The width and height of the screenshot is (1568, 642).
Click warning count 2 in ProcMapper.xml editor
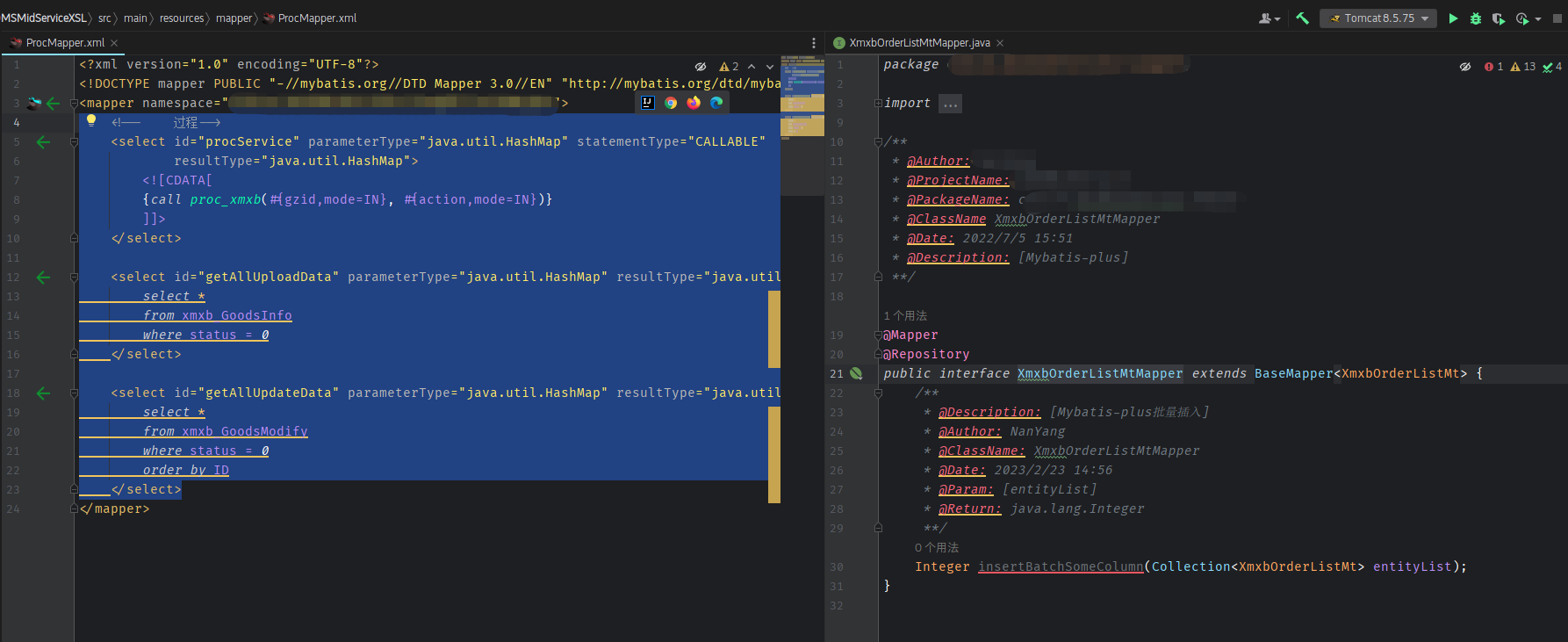(729, 67)
